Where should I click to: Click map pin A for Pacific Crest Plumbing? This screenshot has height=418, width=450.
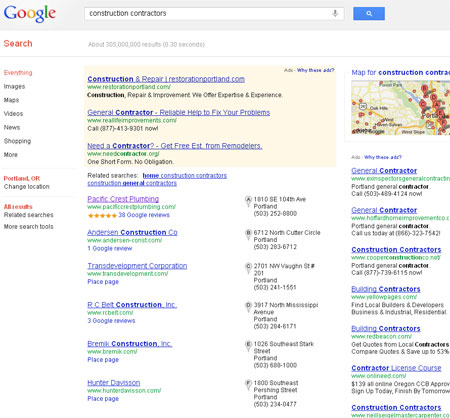[248, 201]
